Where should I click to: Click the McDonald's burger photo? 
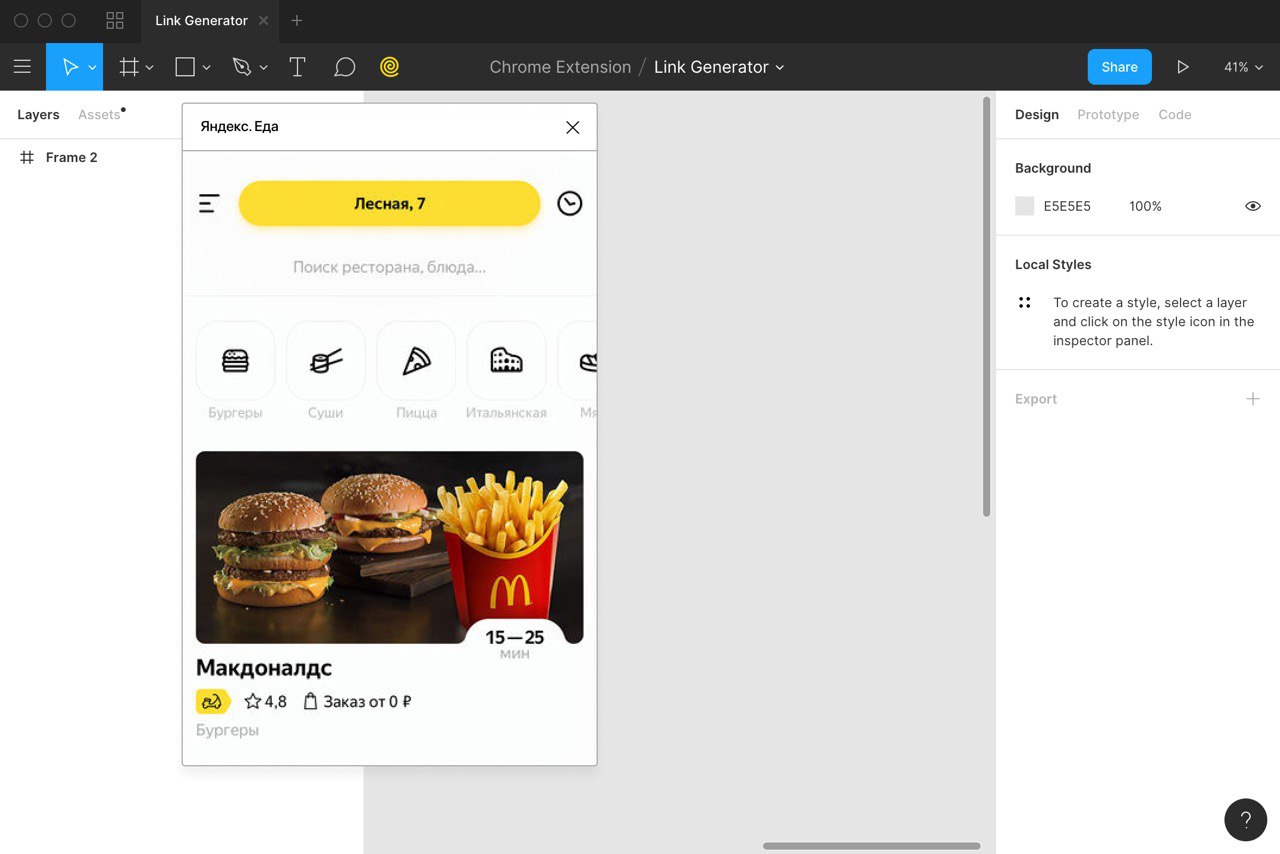[389, 547]
